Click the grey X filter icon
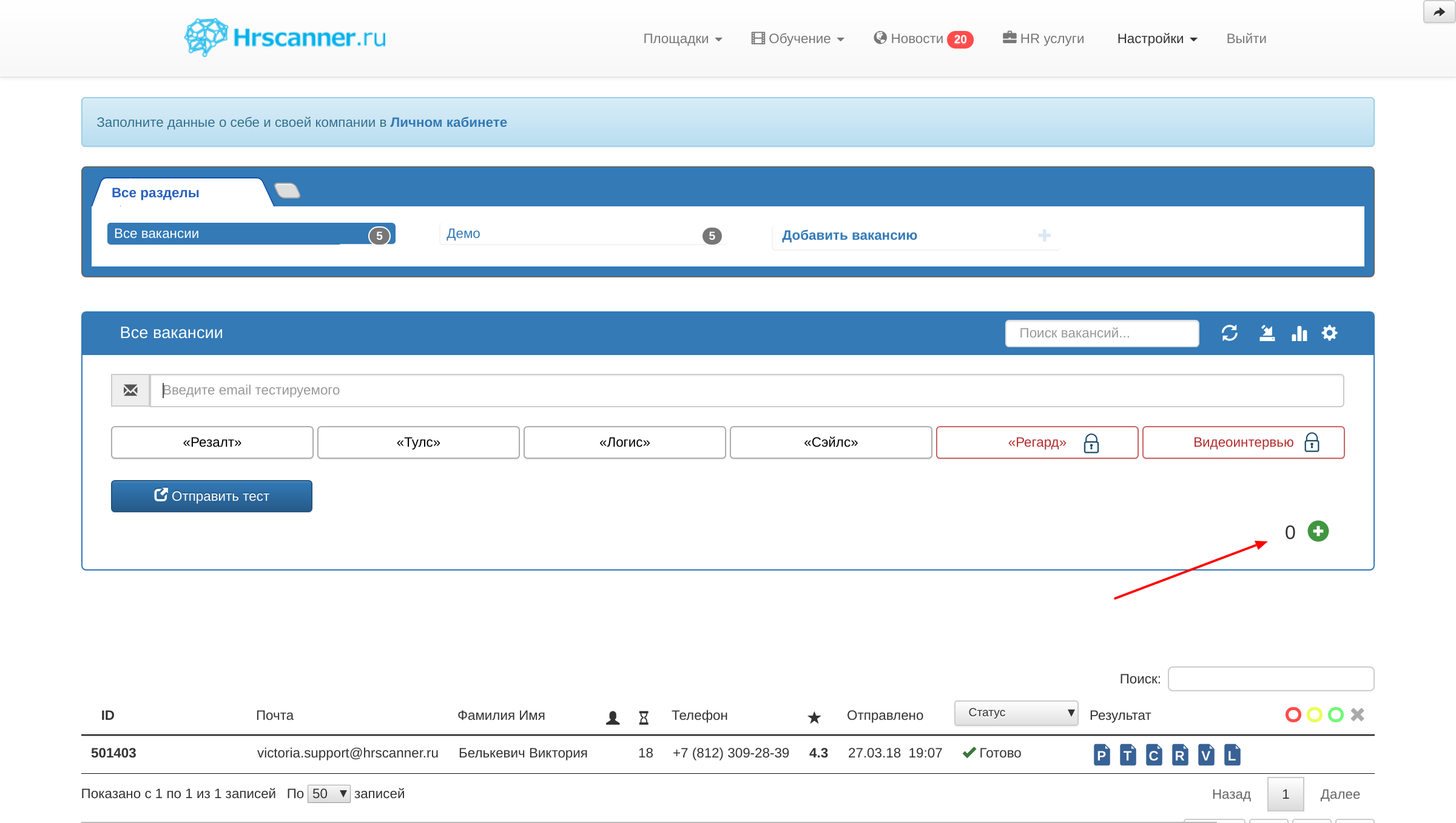Viewport: 1456px width, 823px height. (x=1358, y=715)
